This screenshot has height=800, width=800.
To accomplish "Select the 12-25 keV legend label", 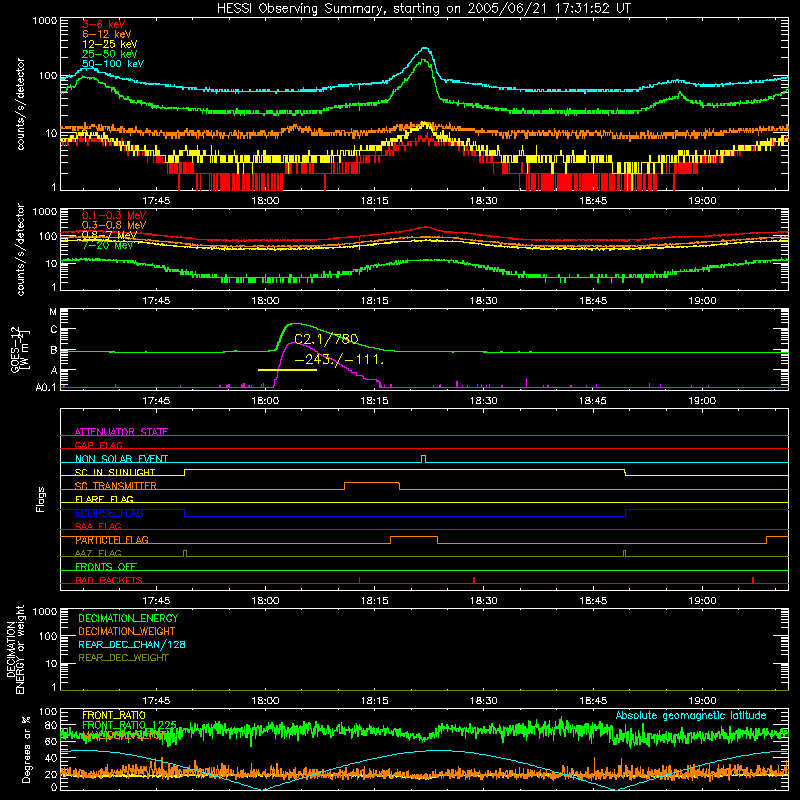I will 110,44.
